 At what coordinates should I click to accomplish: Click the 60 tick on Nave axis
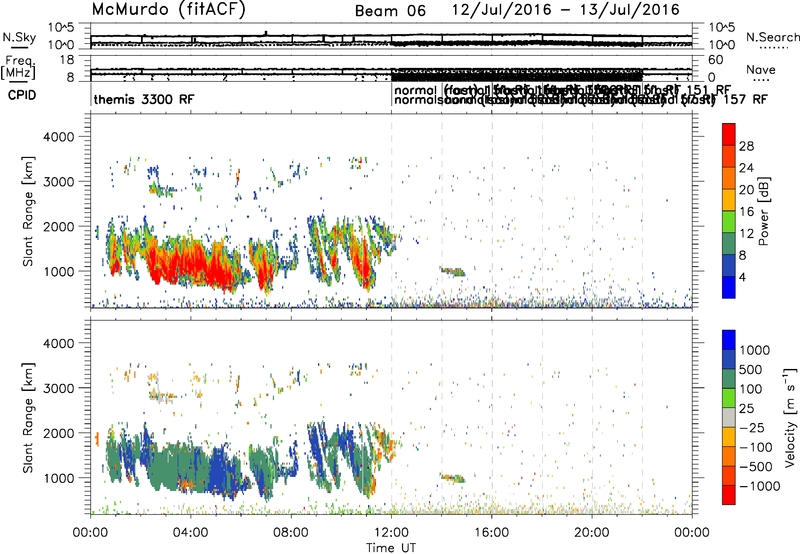coord(716,60)
